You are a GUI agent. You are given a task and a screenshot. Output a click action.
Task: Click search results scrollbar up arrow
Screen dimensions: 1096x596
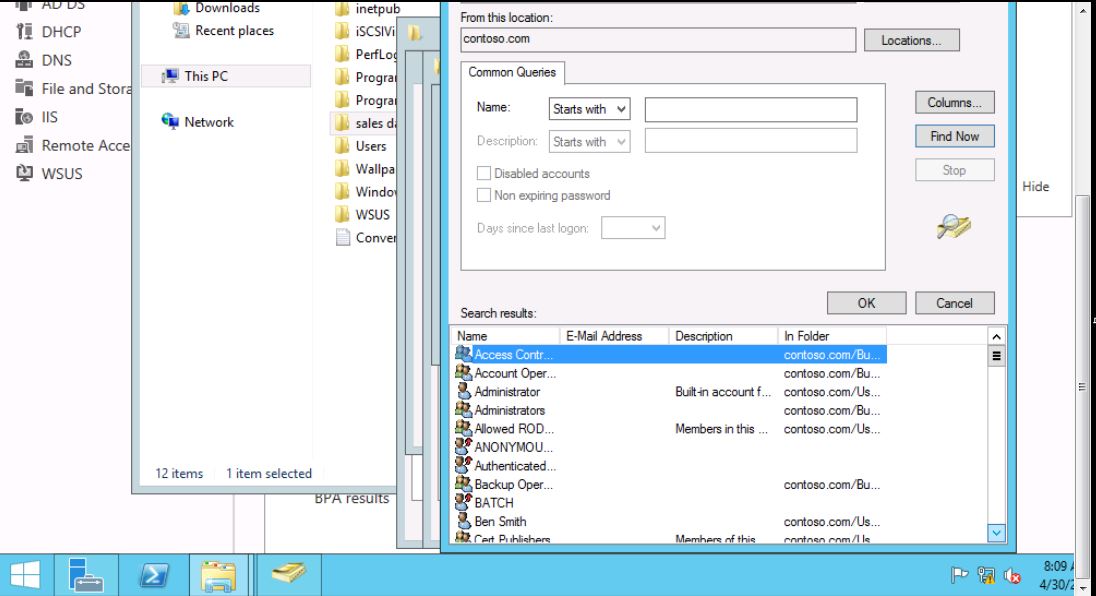997,337
